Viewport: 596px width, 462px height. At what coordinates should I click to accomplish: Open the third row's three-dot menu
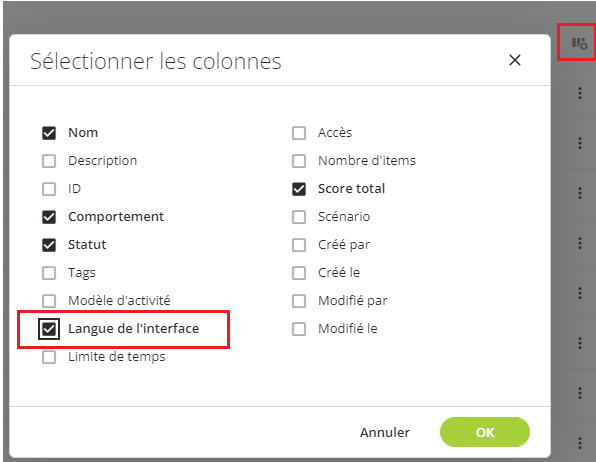(580, 193)
